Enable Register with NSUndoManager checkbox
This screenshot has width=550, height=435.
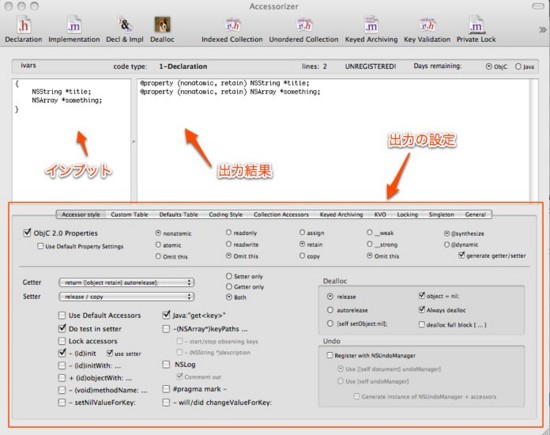point(329,355)
